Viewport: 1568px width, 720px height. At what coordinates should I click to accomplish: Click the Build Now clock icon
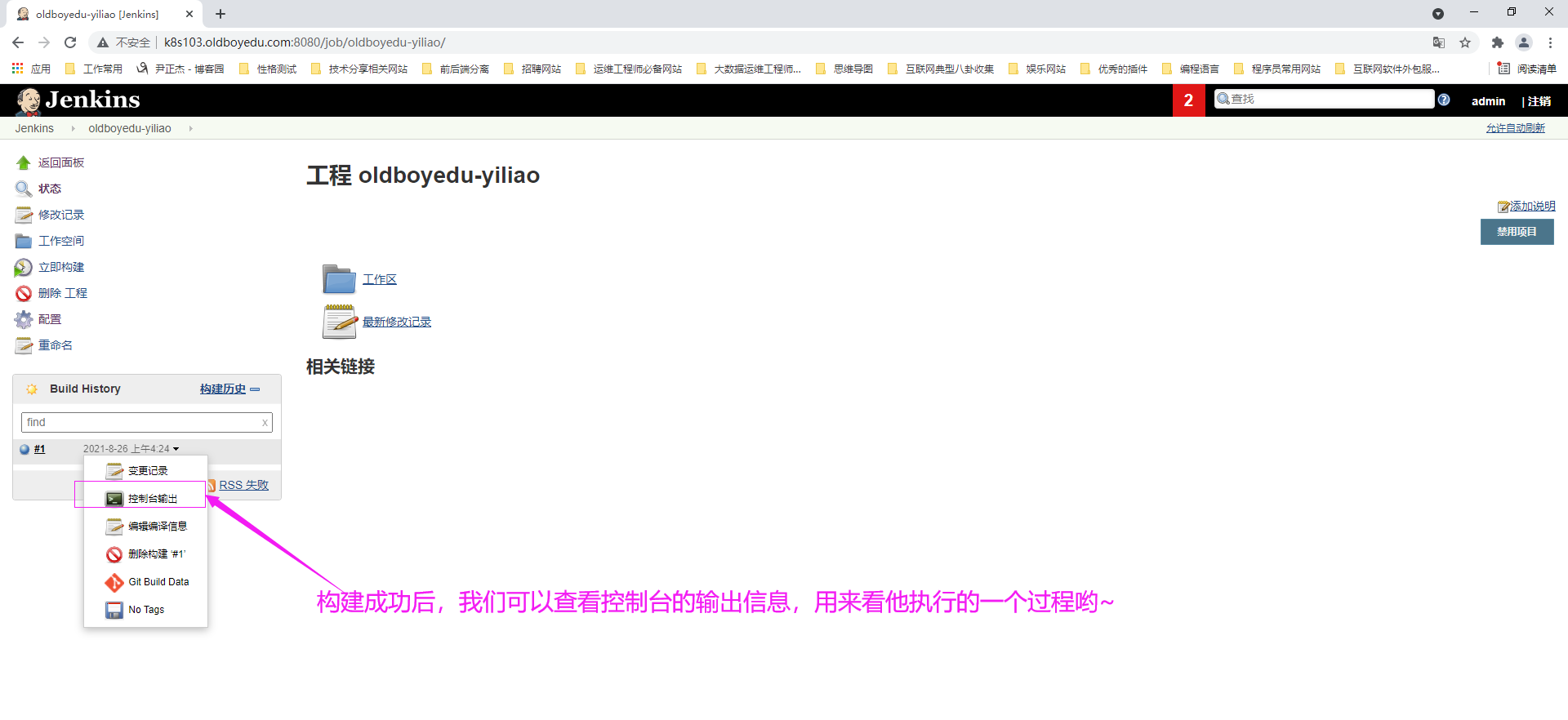(x=24, y=268)
